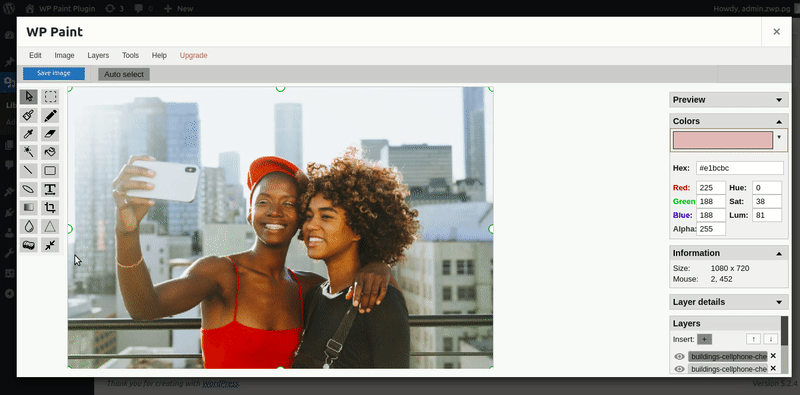Toggle visibility of the second, unselected layer
The image size is (800, 395).
679,368
